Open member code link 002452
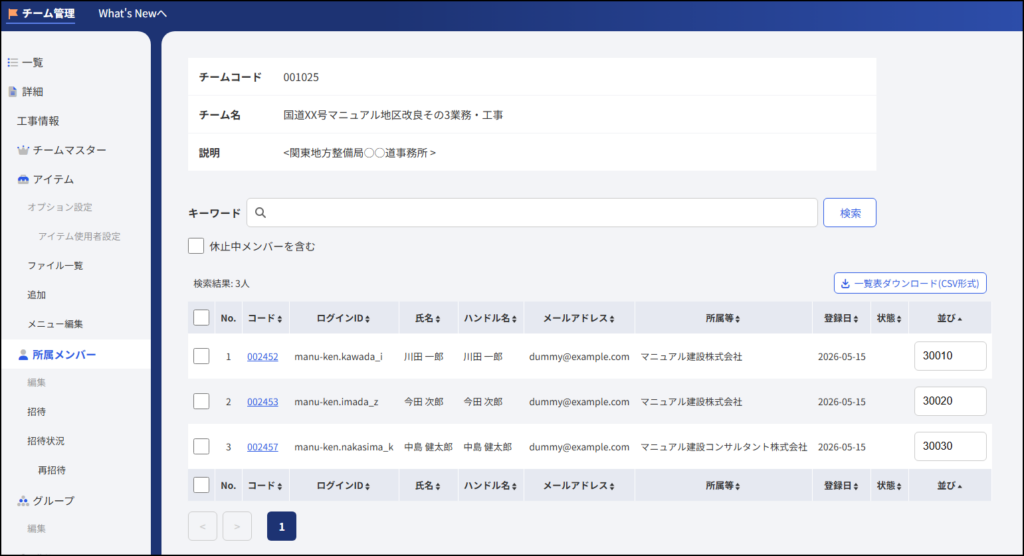This screenshot has width=1024, height=556. click(263, 357)
